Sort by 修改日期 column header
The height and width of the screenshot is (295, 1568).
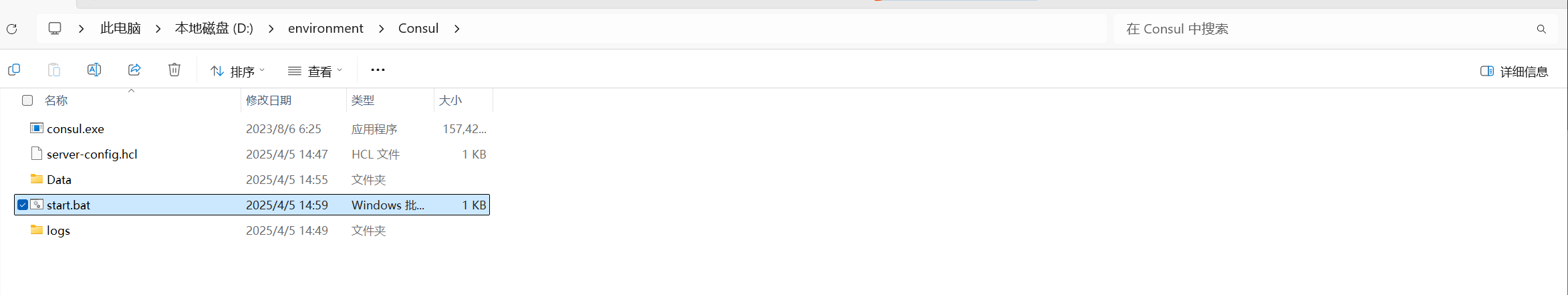[x=269, y=100]
